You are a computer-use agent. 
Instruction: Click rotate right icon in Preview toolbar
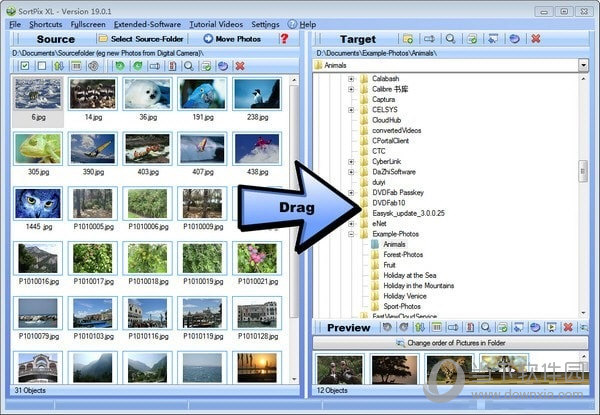(404, 327)
